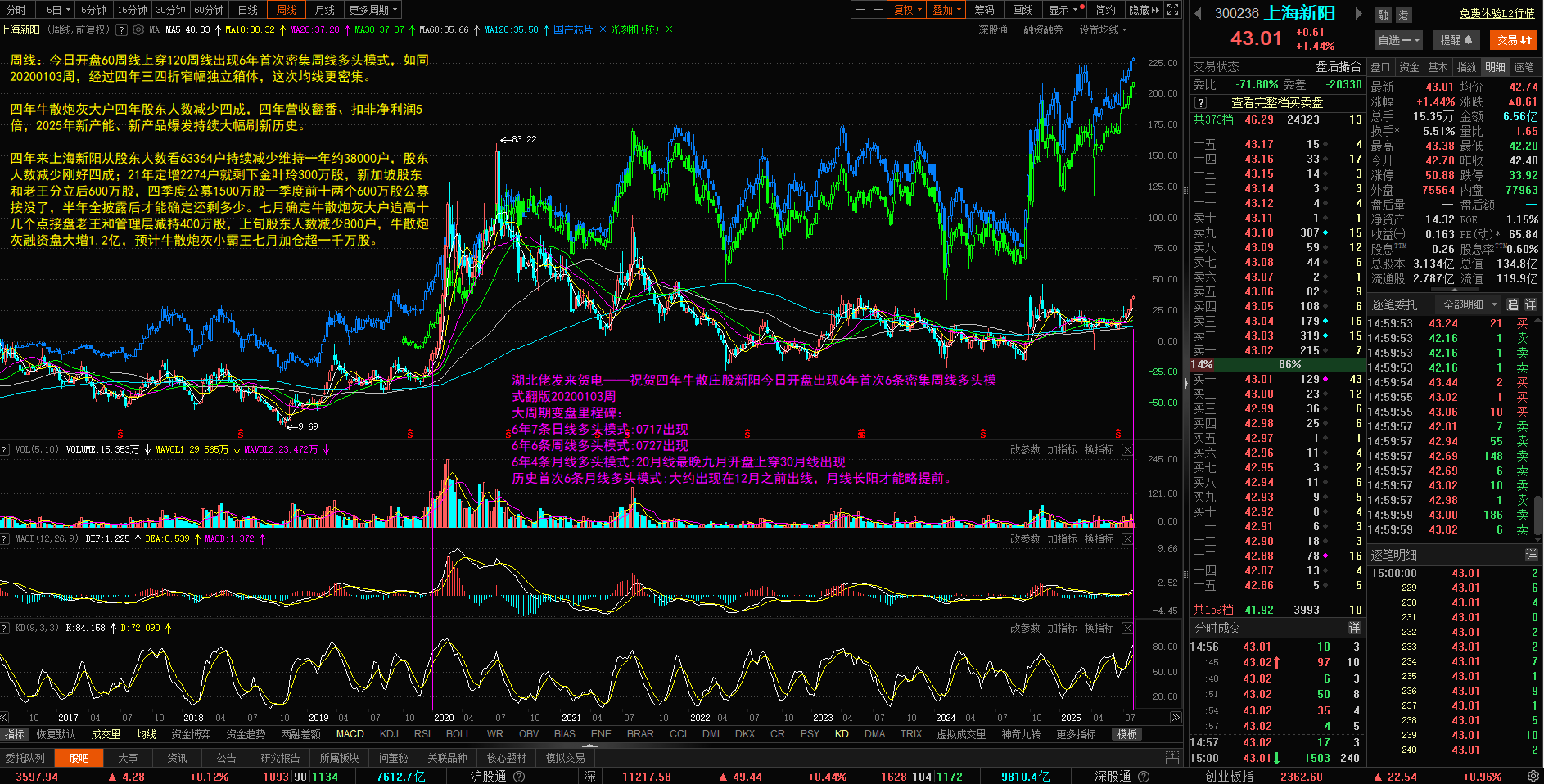The height and width of the screenshot is (784, 1544).
Task: Toggle 追 follow in 逐笔委托 header
Action: (x=1512, y=304)
